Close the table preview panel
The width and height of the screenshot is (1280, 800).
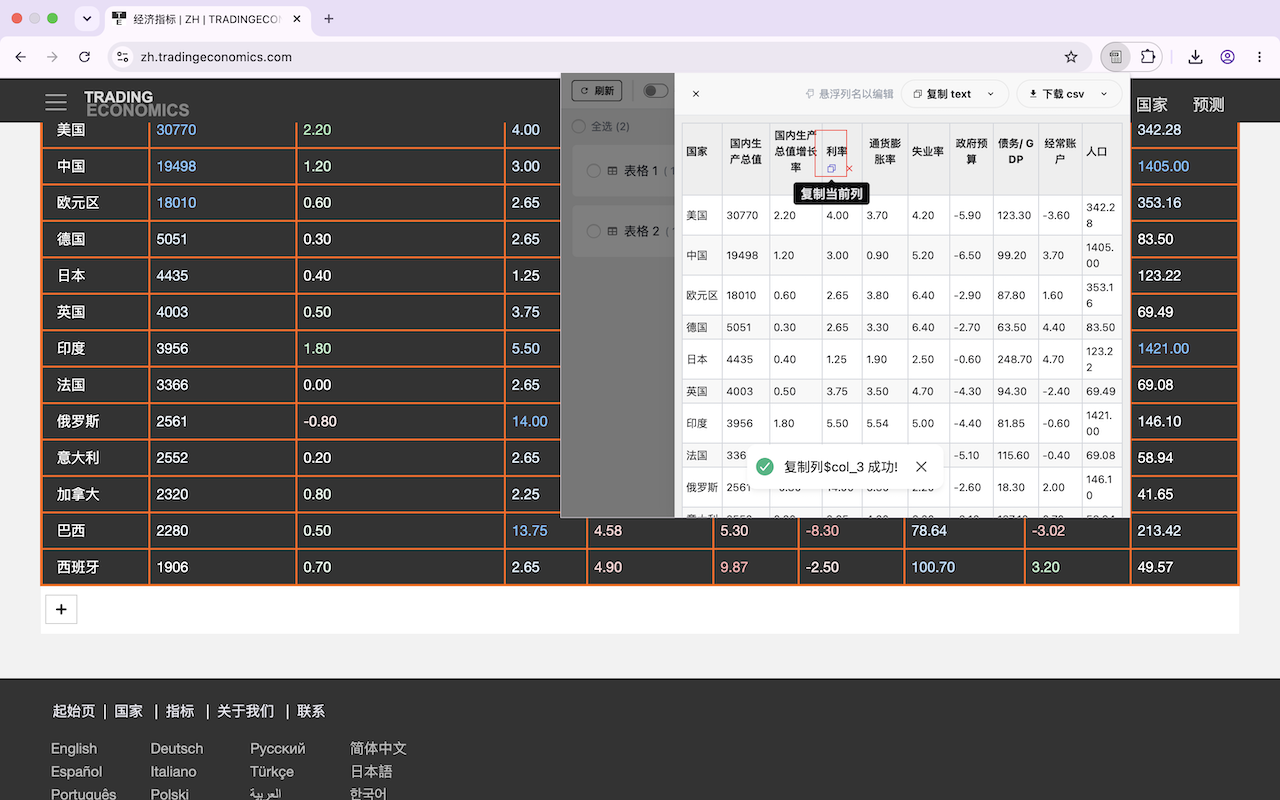point(696,94)
